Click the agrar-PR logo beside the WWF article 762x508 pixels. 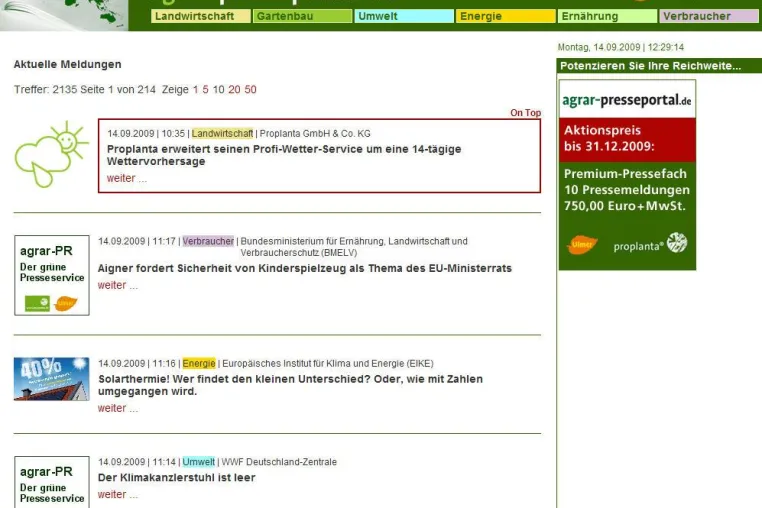click(x=52, y=482)
